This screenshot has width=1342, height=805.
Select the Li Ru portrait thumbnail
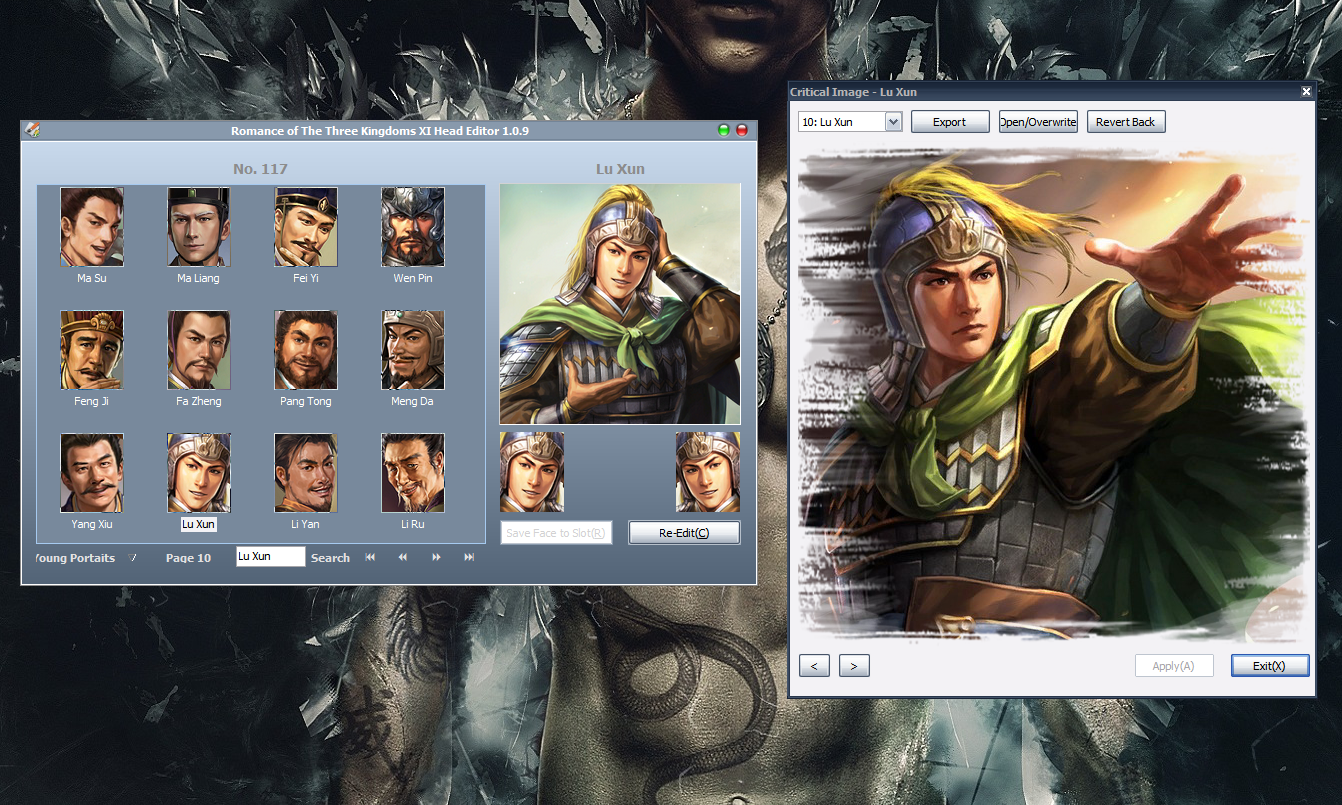(x=413, y=473)
